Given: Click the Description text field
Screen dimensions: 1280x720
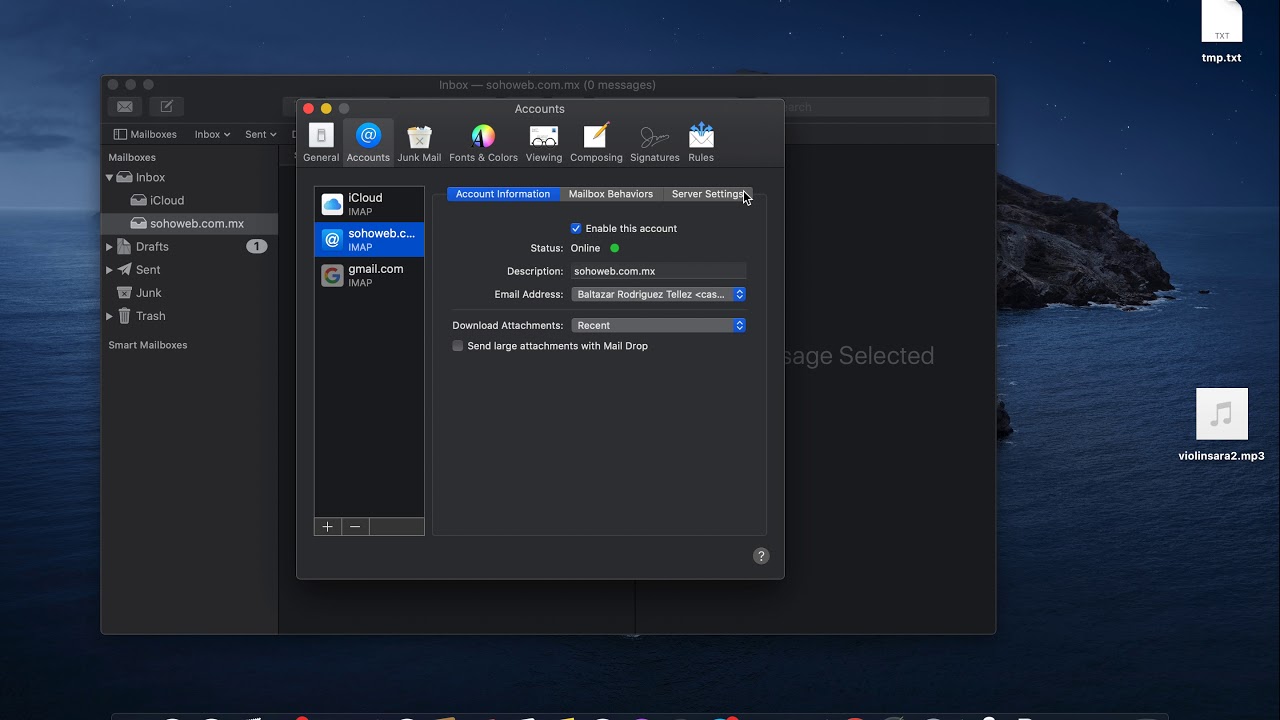Looking at the screenshot, I should click(658, 271).
